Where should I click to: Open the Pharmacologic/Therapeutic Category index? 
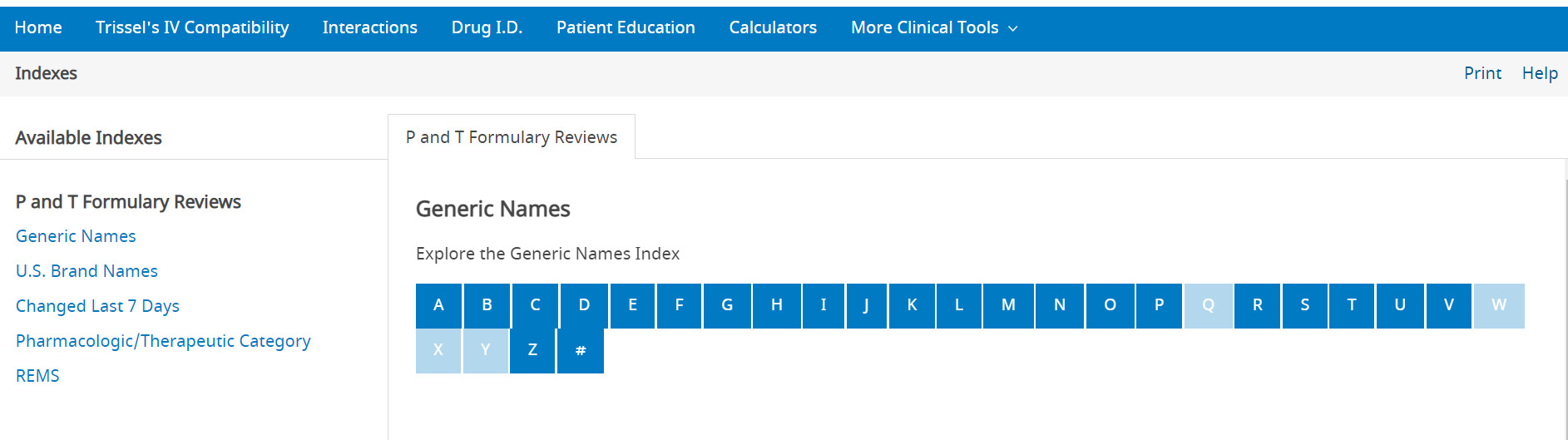point(163,341)
